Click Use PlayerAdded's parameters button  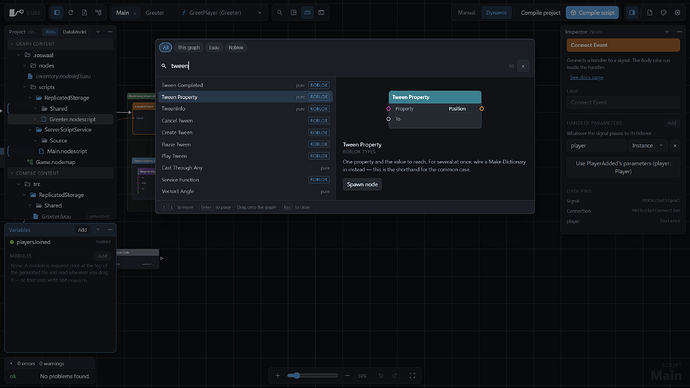tap(623, 167)
